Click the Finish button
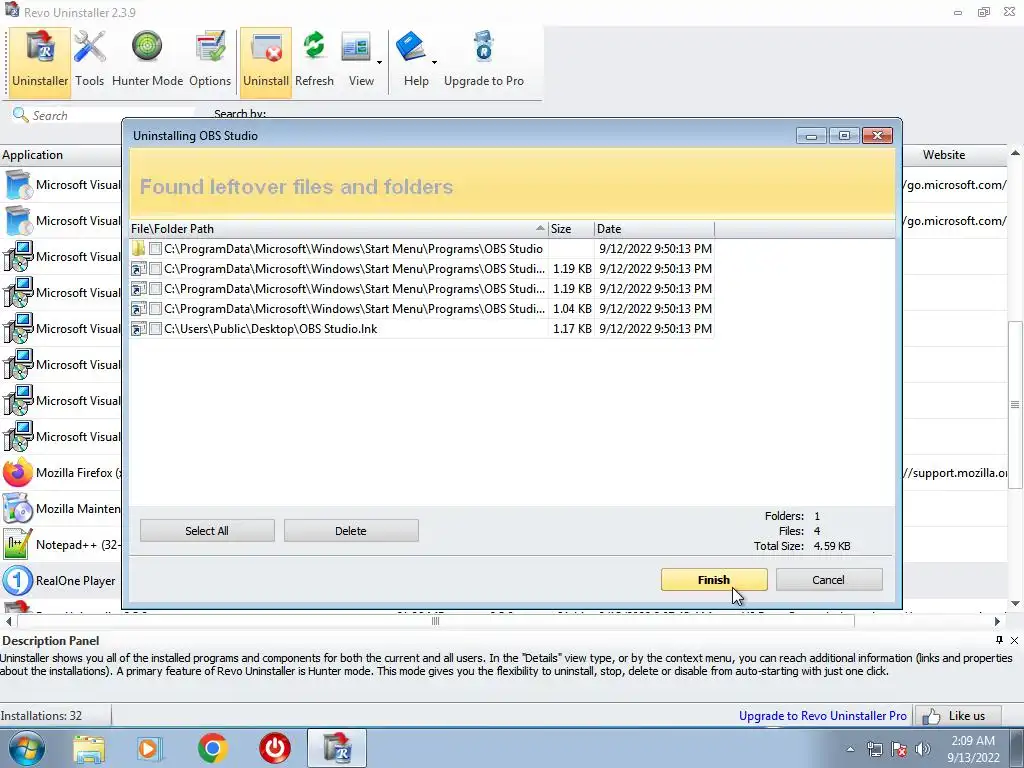 (714, 580)
